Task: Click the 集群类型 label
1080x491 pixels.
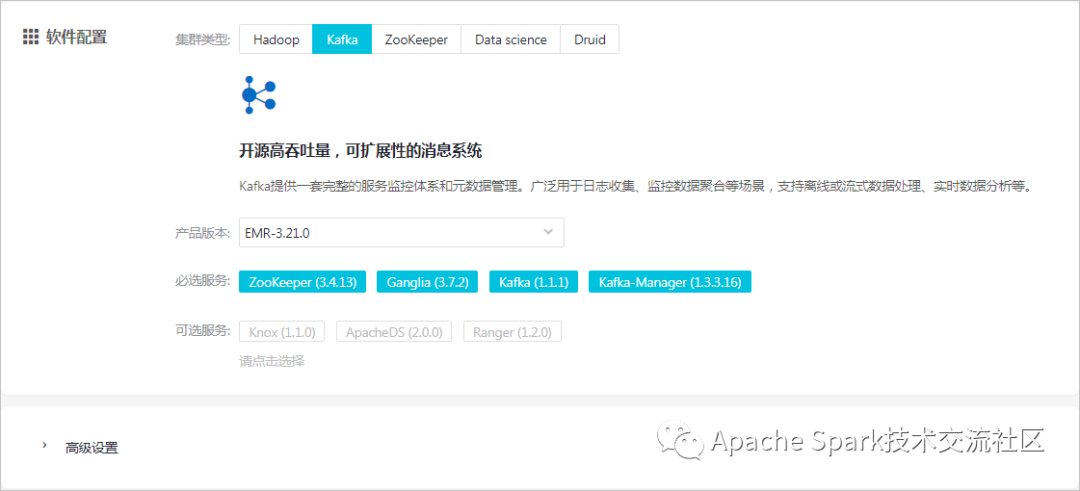Action: point(202,39)
